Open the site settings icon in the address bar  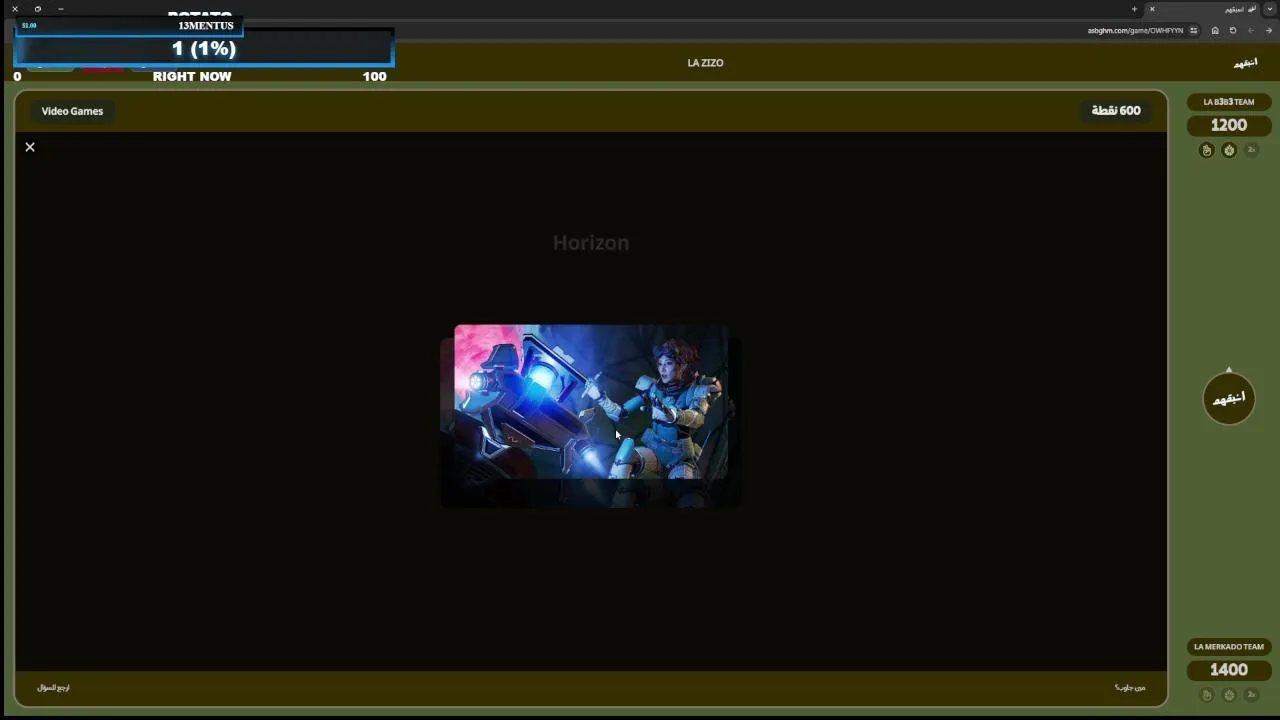pos(1195,31)
